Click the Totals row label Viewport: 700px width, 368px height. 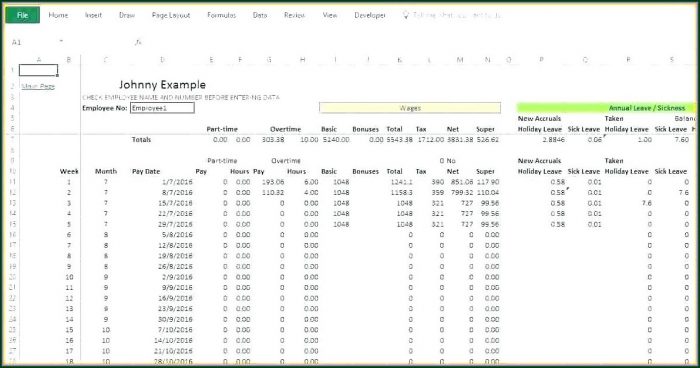pos(141,139)
